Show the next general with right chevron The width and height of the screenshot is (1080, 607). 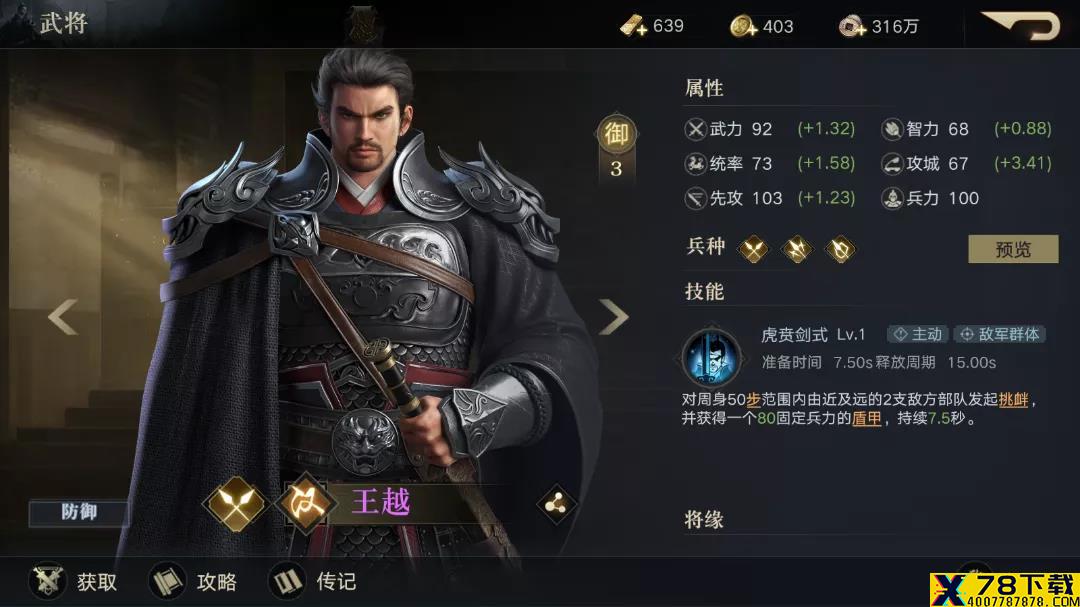613,317
